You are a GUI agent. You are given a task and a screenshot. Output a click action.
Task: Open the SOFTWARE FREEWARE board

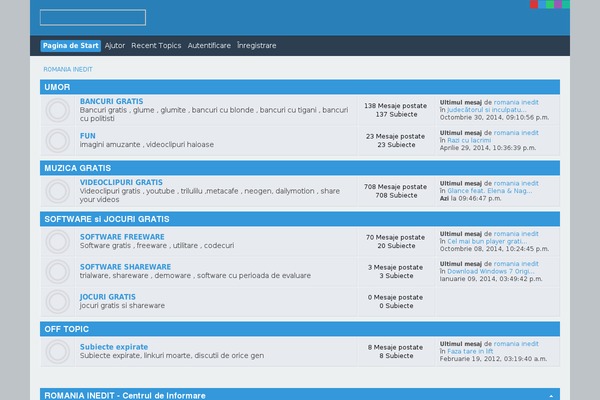(x=122, y=237)
